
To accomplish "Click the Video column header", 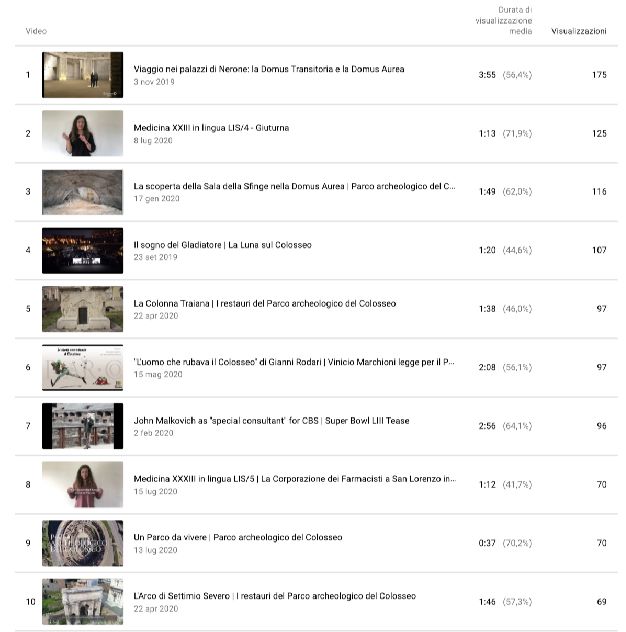I will tap(36, 31).
